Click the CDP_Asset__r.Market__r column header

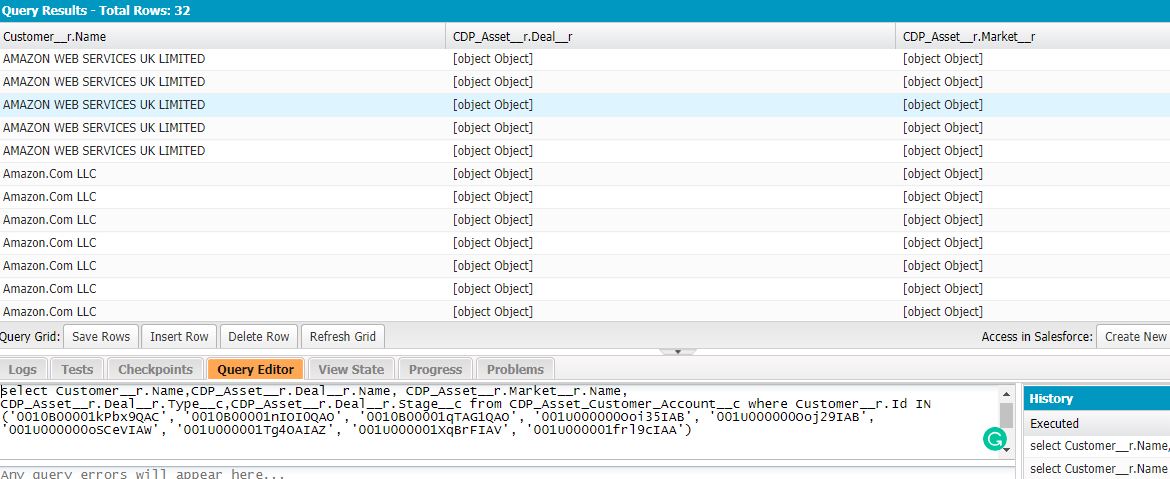(x=1033, y=37)
